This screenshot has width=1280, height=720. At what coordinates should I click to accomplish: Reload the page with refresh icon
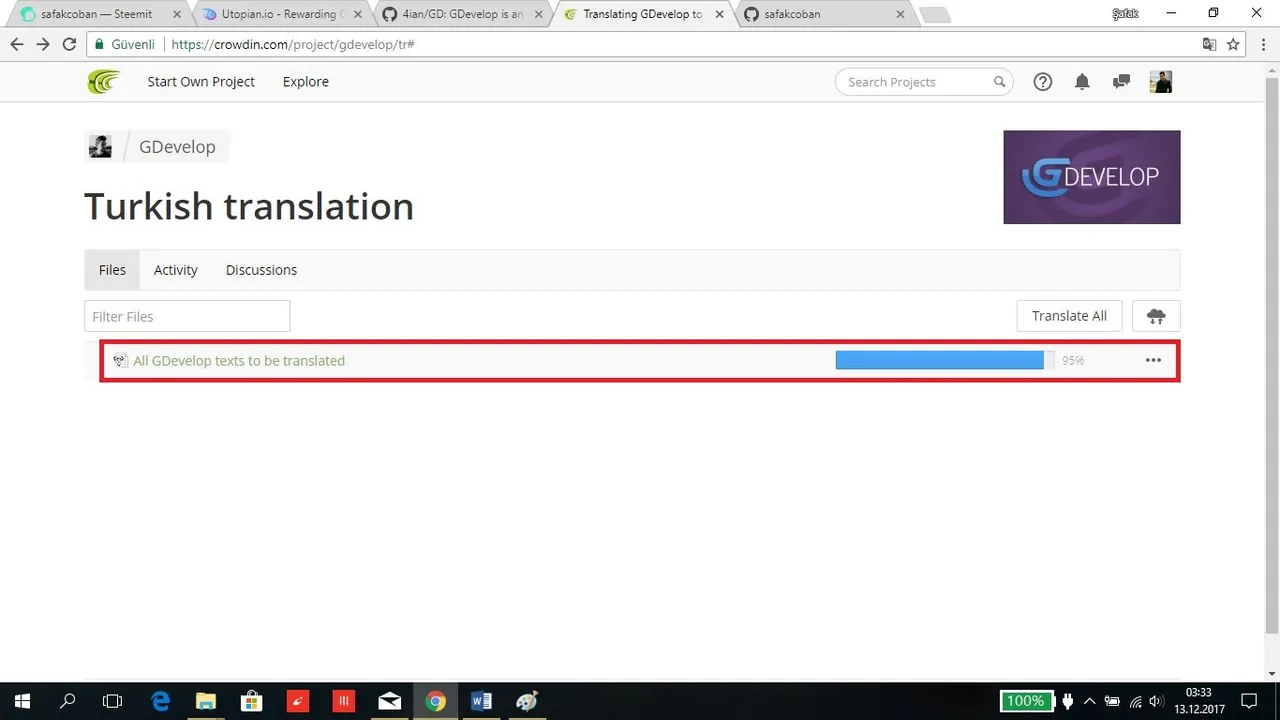coord(69,45)
